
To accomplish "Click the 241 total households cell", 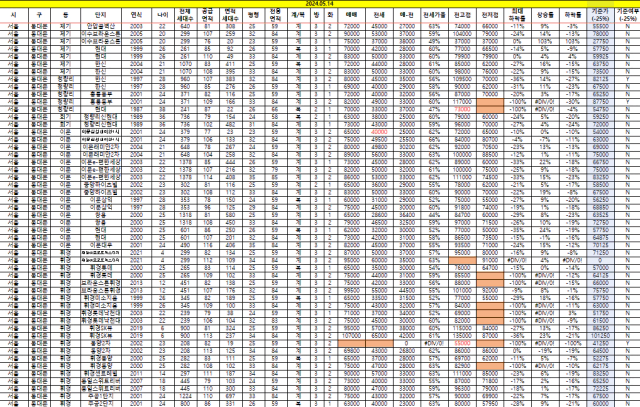I will [185, 109].
